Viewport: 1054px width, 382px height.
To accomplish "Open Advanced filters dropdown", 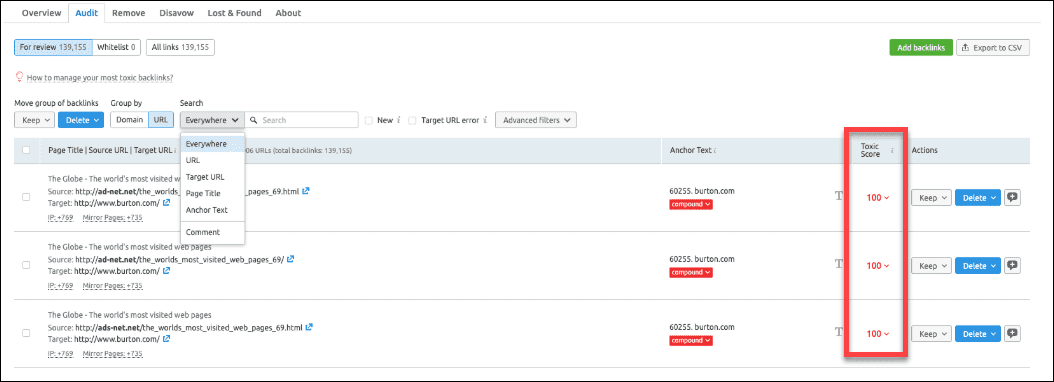I will (x=536, y=120).
